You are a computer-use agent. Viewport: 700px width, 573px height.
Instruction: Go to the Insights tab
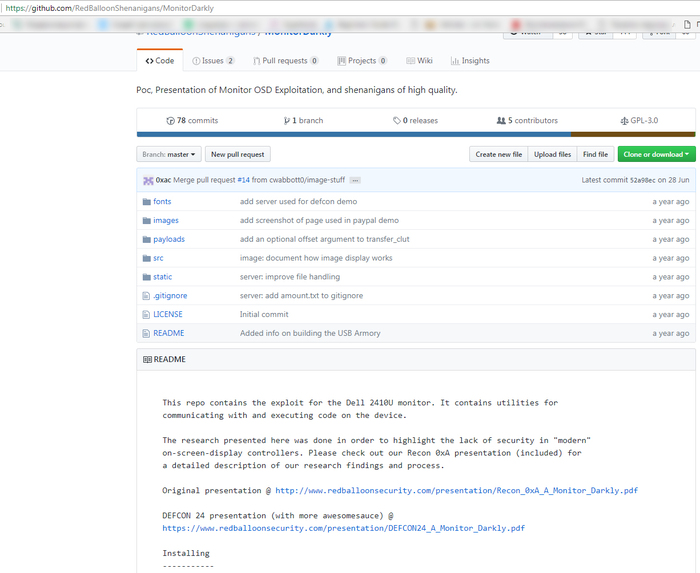tap(470, 61)
